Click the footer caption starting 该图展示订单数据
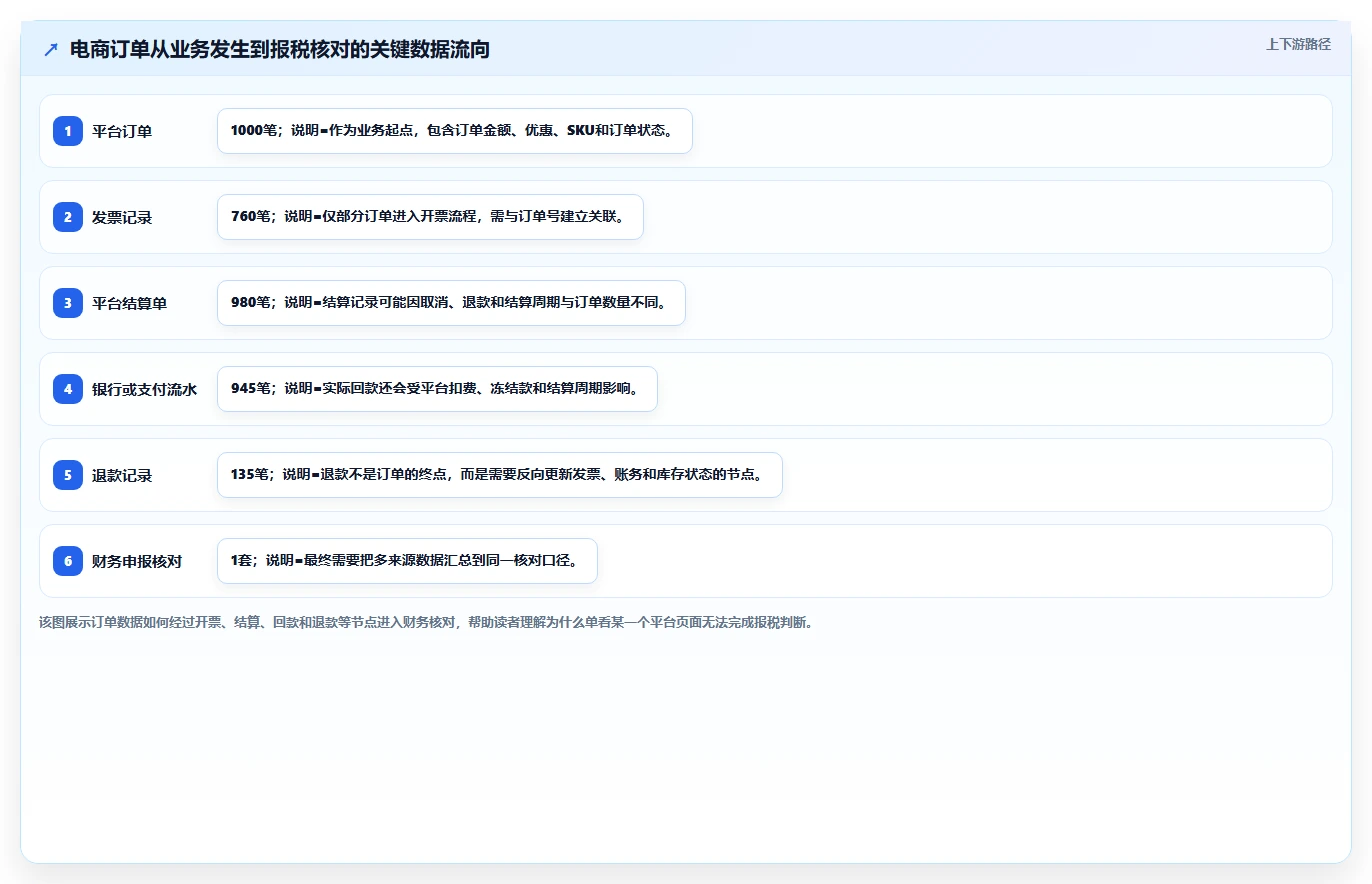The height and width of the screenshot is (884, 1372). 426,622
